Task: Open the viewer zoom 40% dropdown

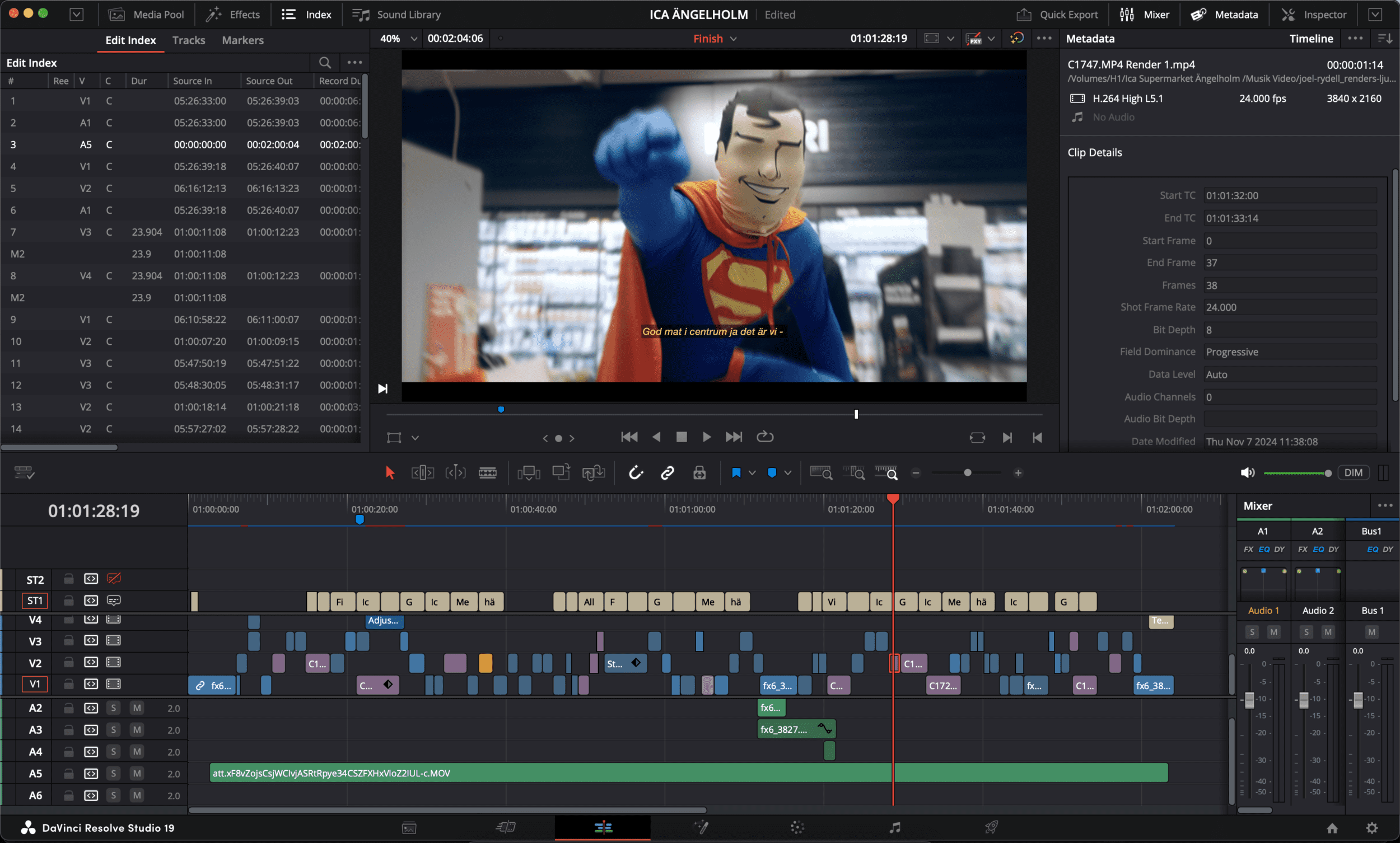Action: 398,39
